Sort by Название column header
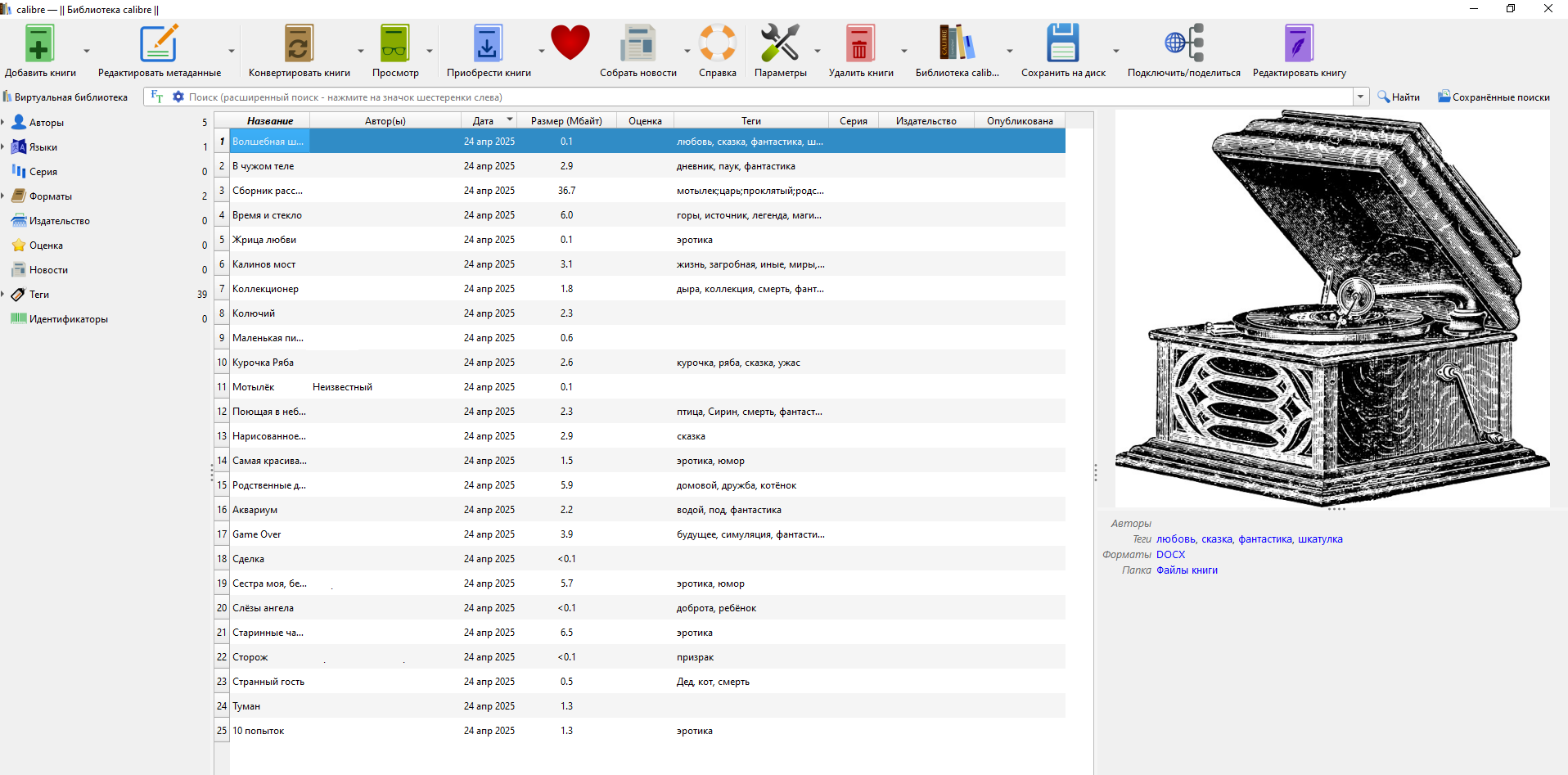 pyautogui.click(x=270, y=120)
